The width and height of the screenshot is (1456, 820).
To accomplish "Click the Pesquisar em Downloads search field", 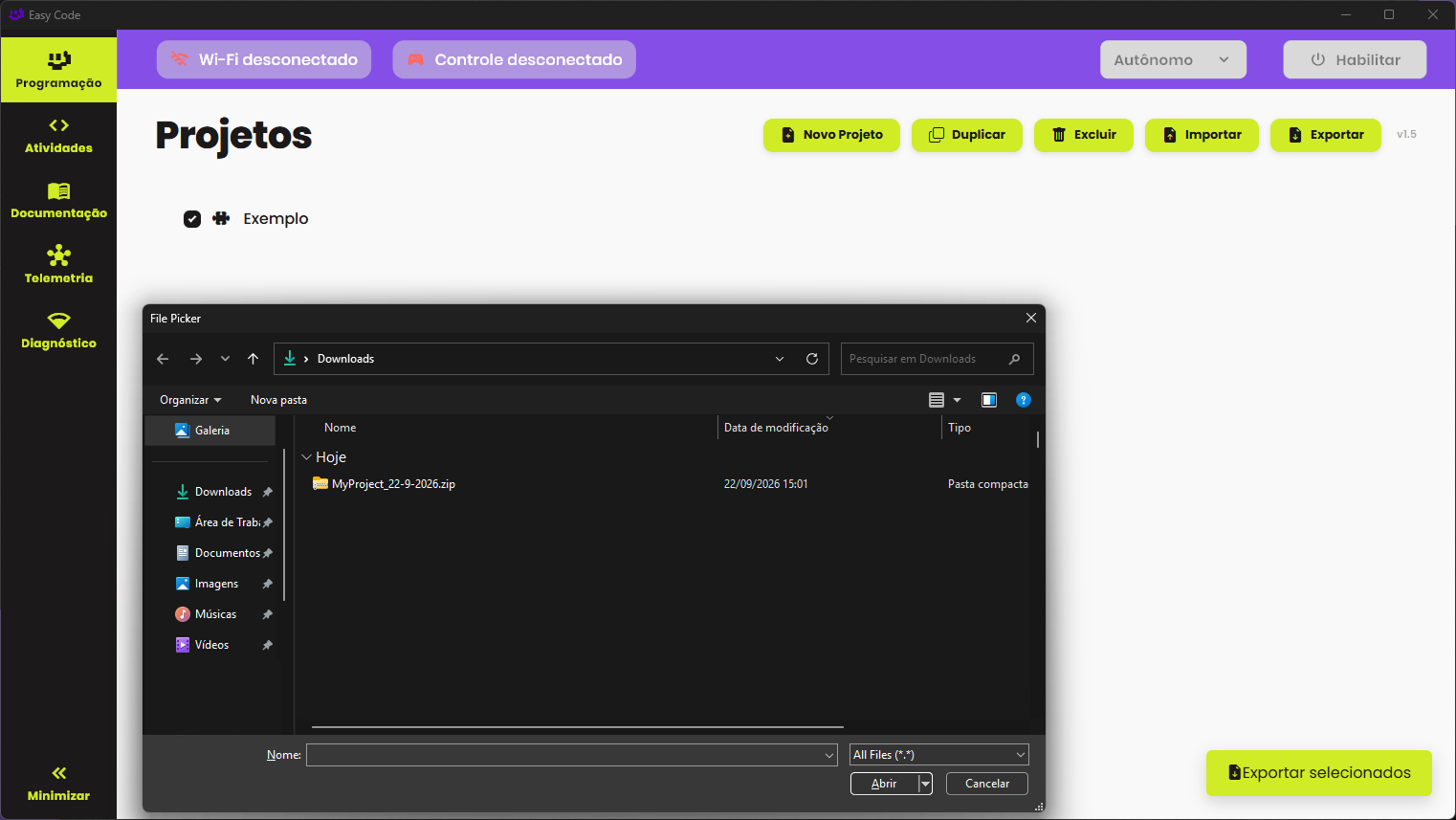I will tap(937, 359).
